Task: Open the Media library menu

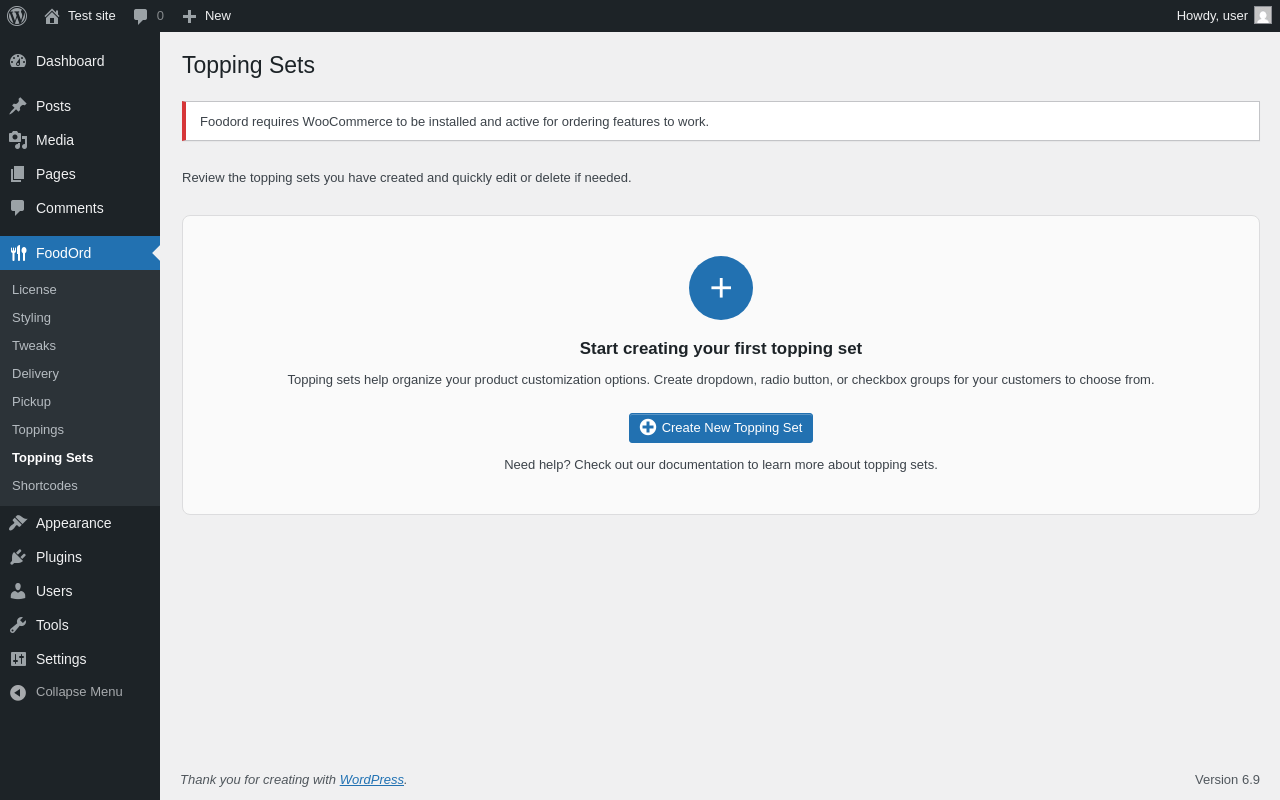Action: (55, 140)
